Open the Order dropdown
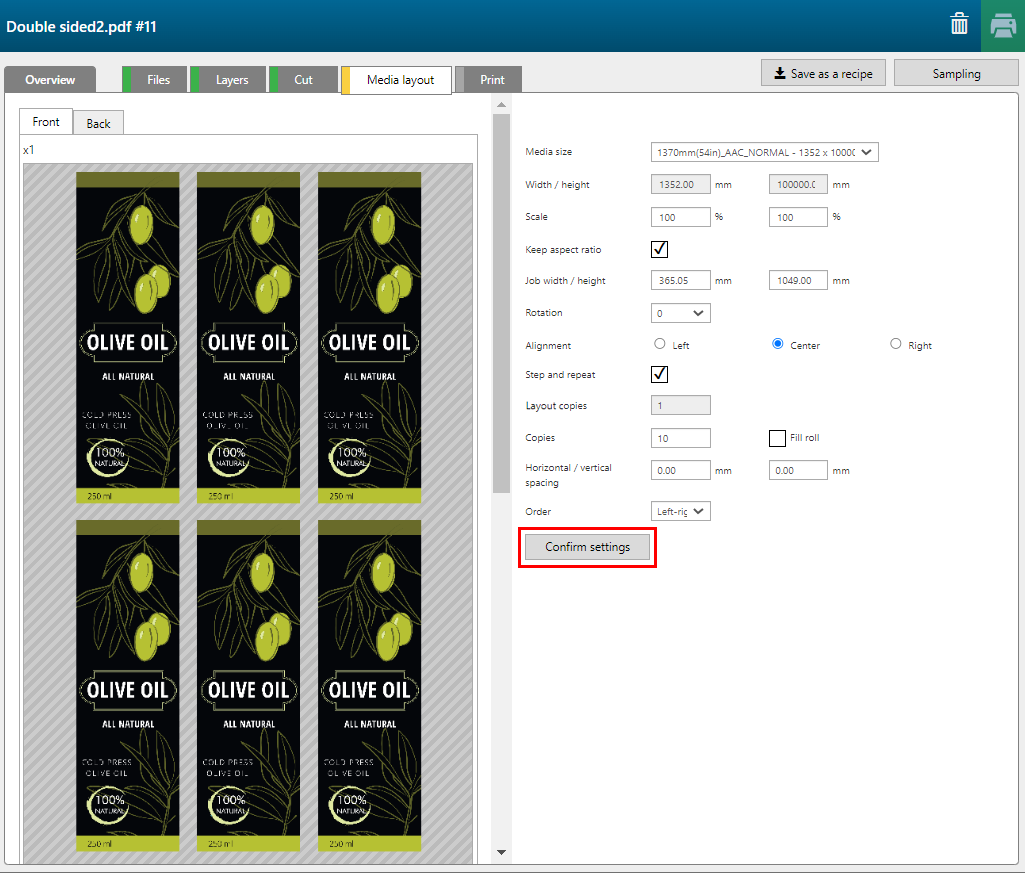This screenshot has height=873, width=1025. point(680,511)
